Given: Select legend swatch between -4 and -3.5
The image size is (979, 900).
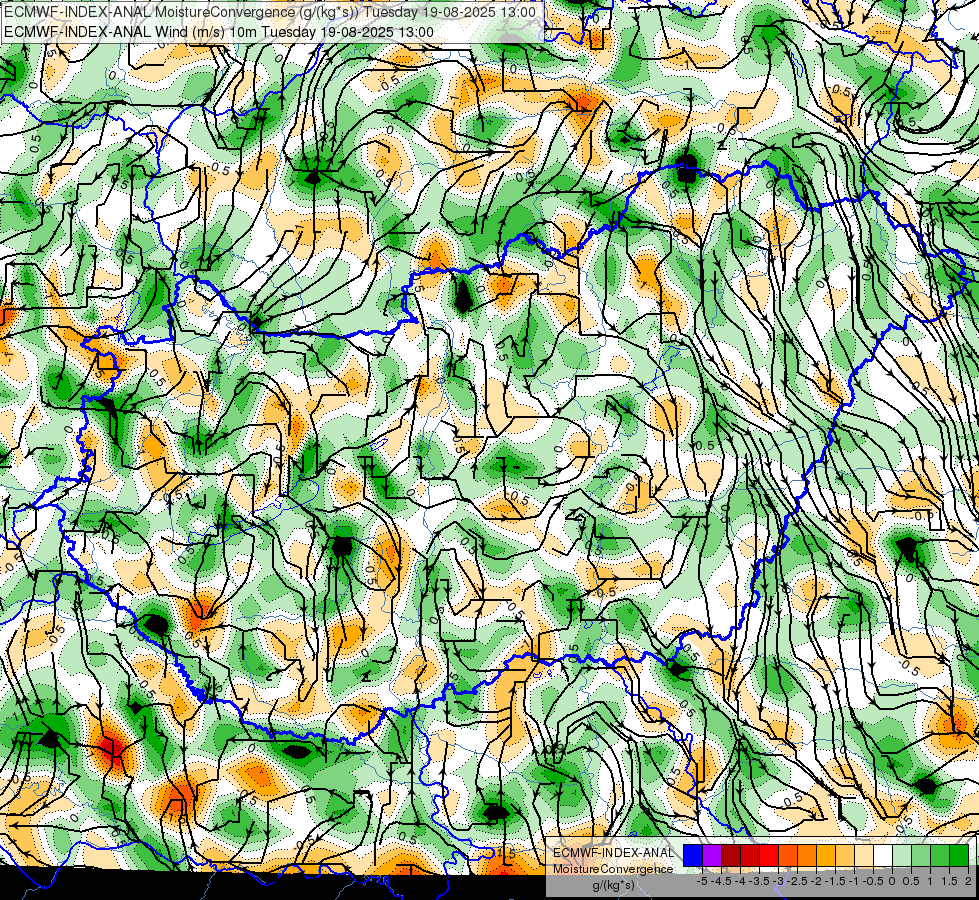Looking at the screenshot, I should (x=750, y=856).
